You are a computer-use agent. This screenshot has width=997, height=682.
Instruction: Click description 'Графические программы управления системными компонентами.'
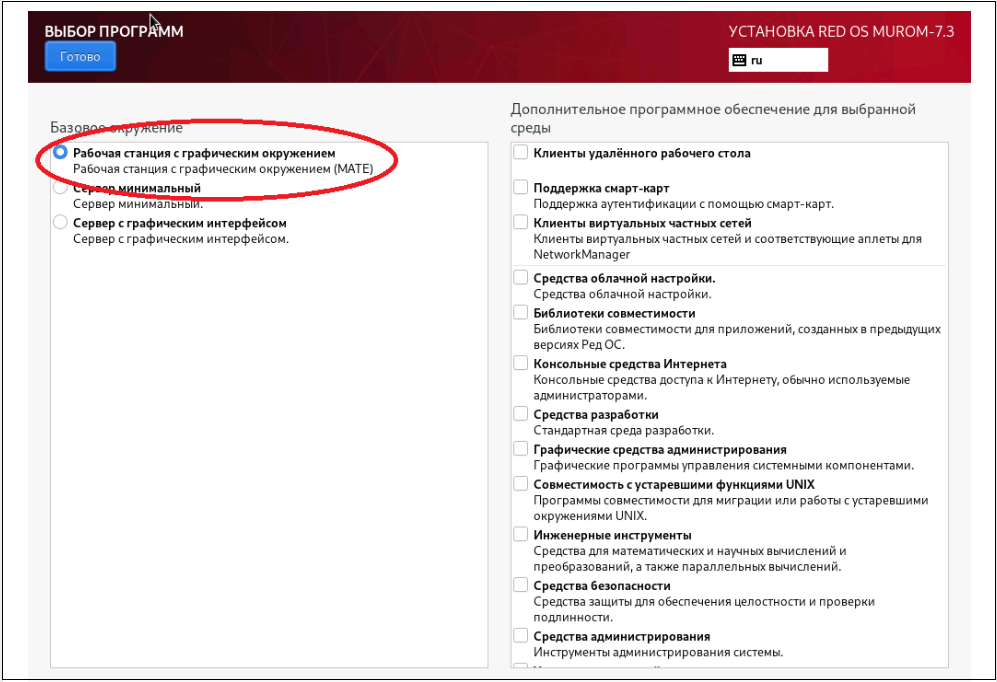(724, 465)
